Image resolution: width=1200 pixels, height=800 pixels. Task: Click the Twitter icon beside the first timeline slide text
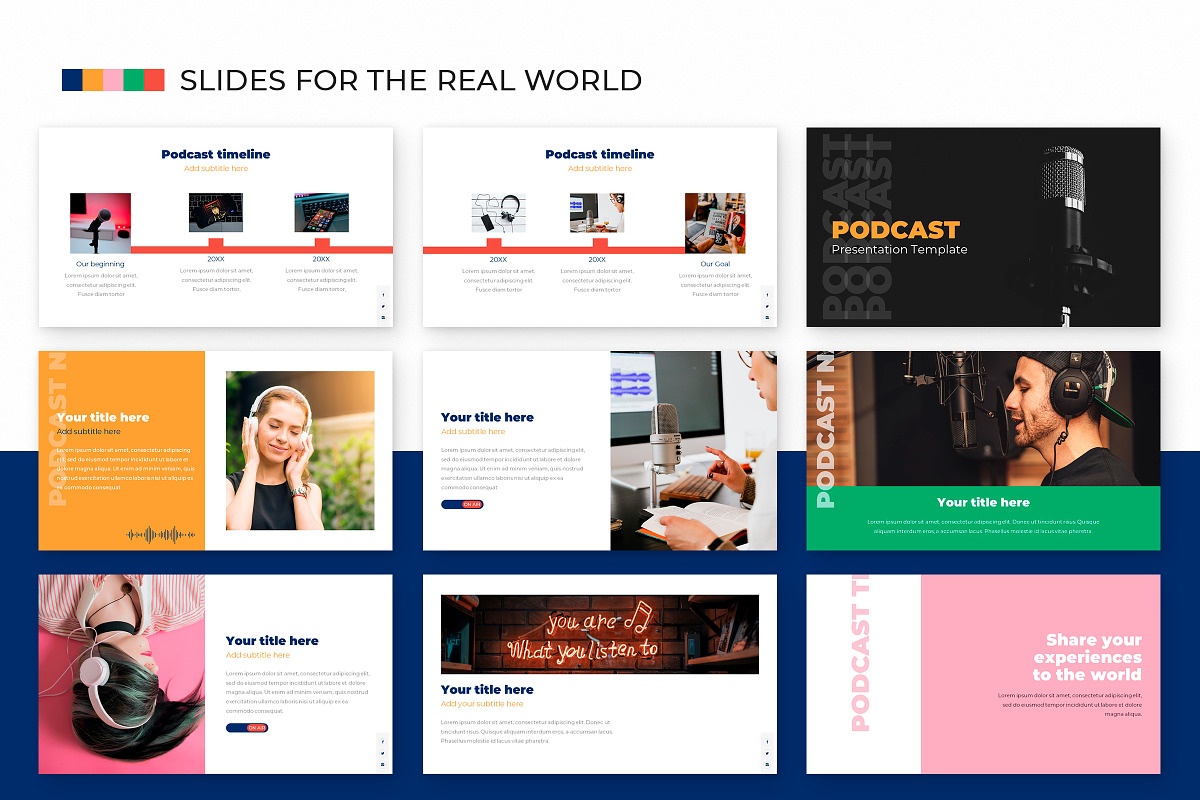383,306
